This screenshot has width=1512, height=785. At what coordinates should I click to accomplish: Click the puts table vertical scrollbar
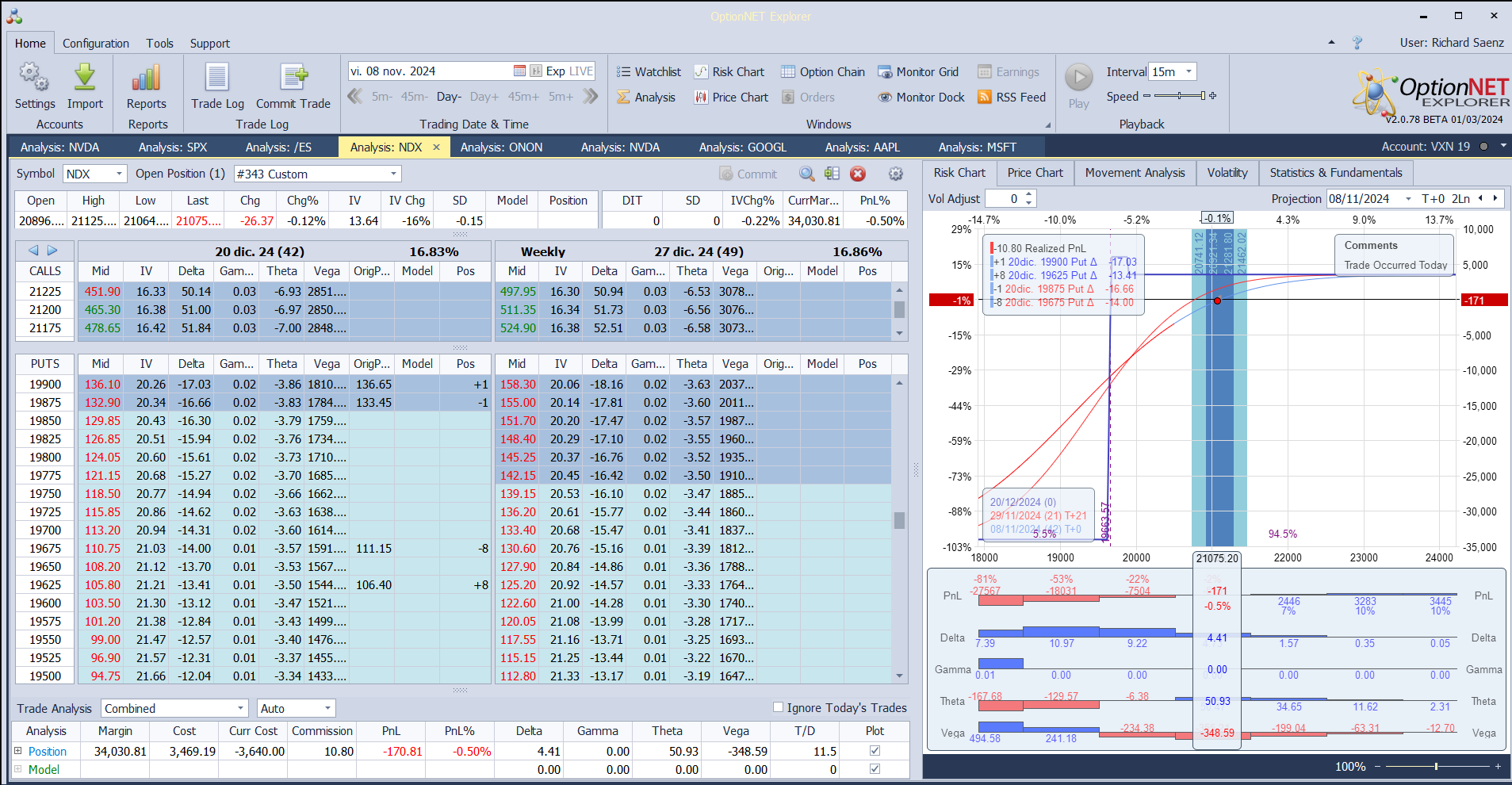[x=899, y=530]
